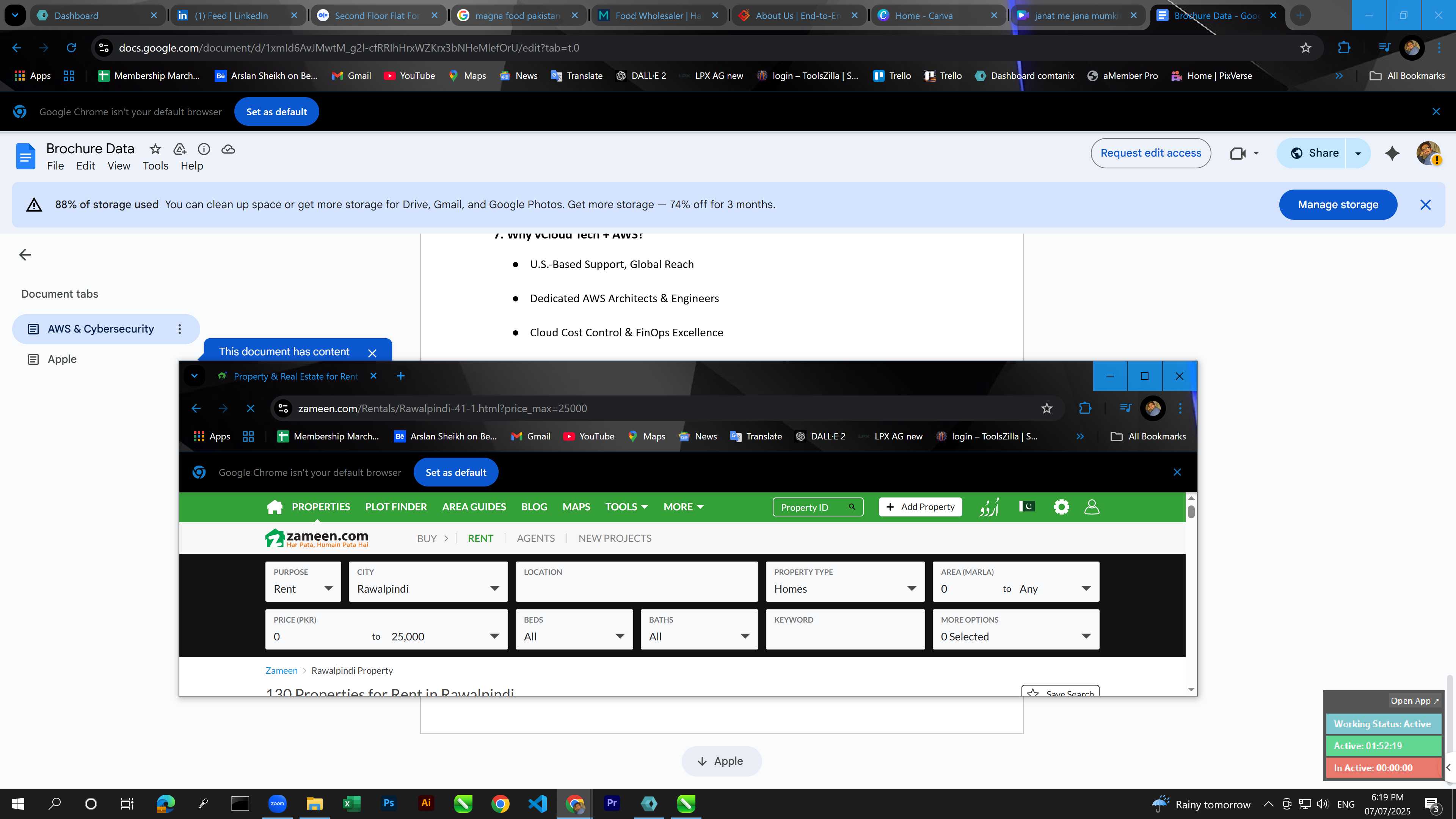The height and width of the screenshot is (819, 1456).
Task: Click the AGENTS link on zameen
Action: (x=535, y=539)
